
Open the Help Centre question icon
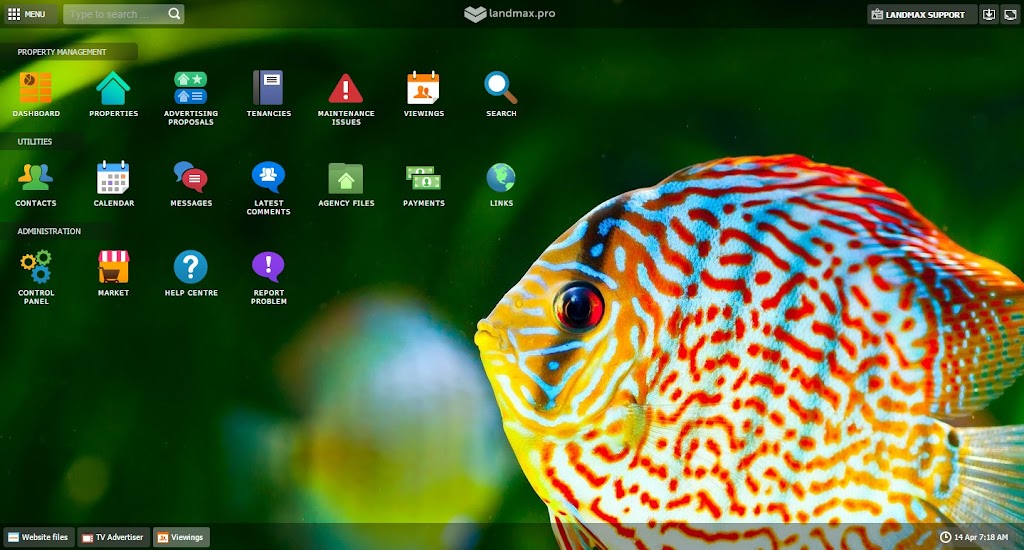click(x=191, y=267)
